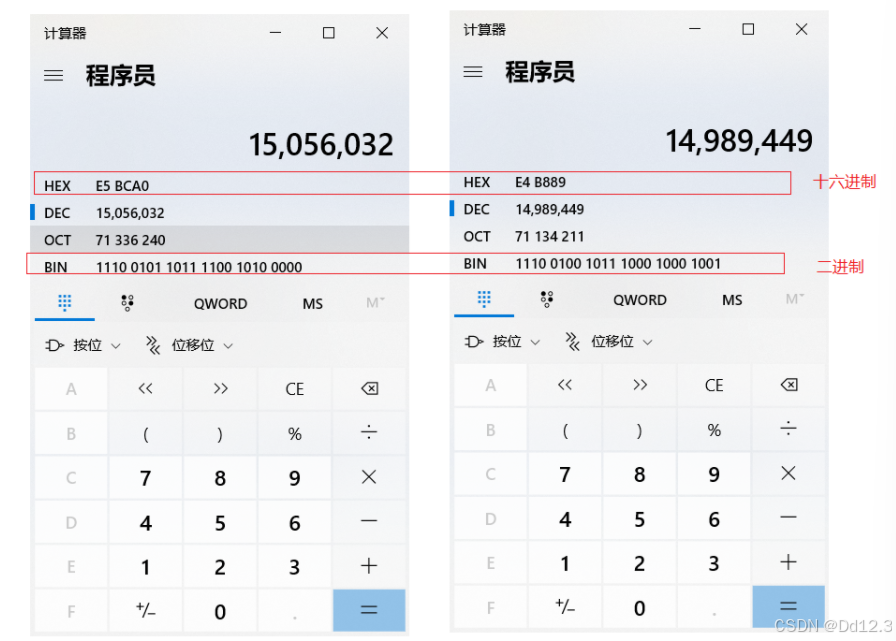Click +/- negate key in left calculator
Screen dimensions: 896x641
tap(146, 611)
